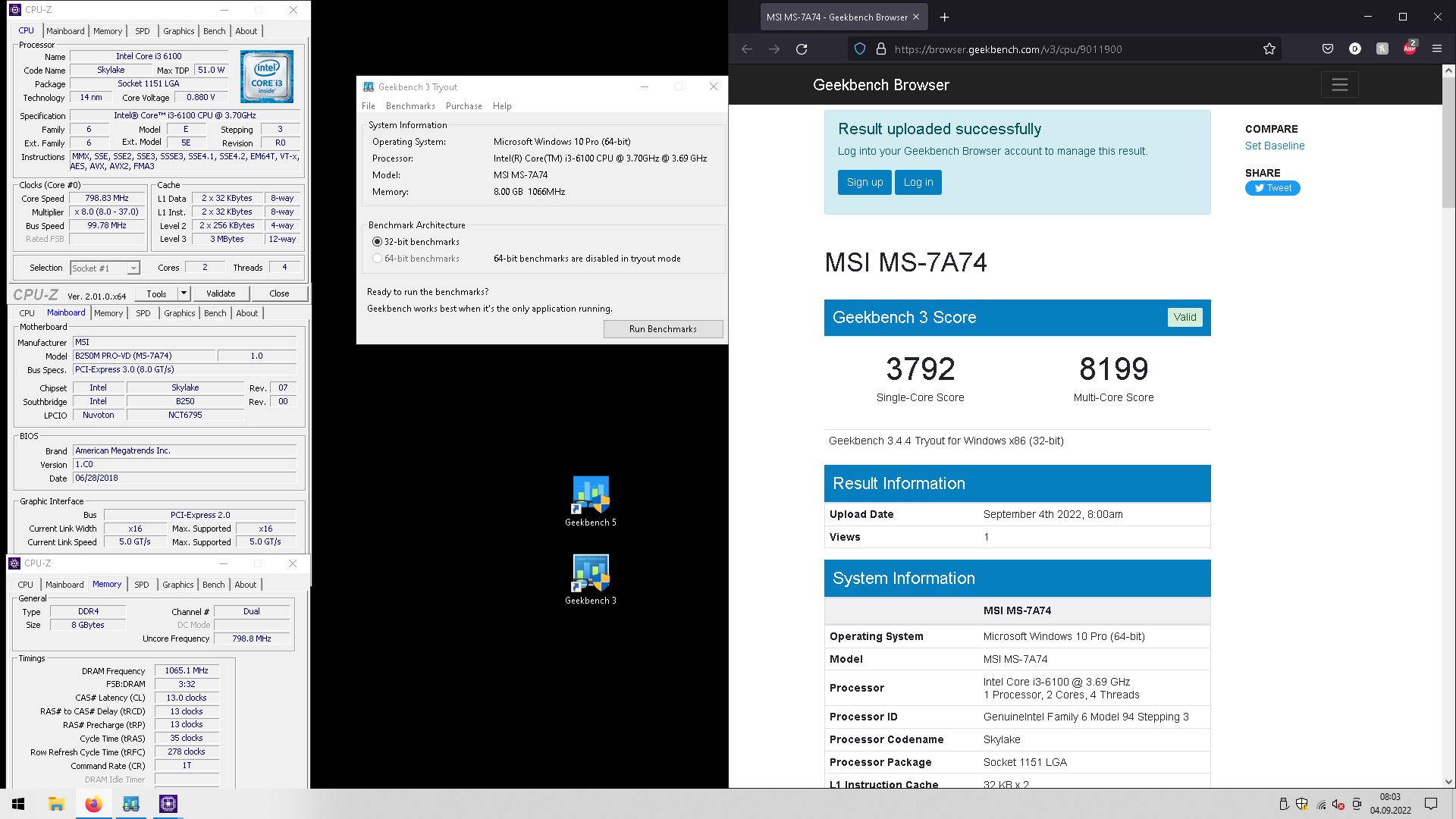Click the 3792 single-core score
The height and width of the screenshot is (819, 1456).
click(921, 369)
